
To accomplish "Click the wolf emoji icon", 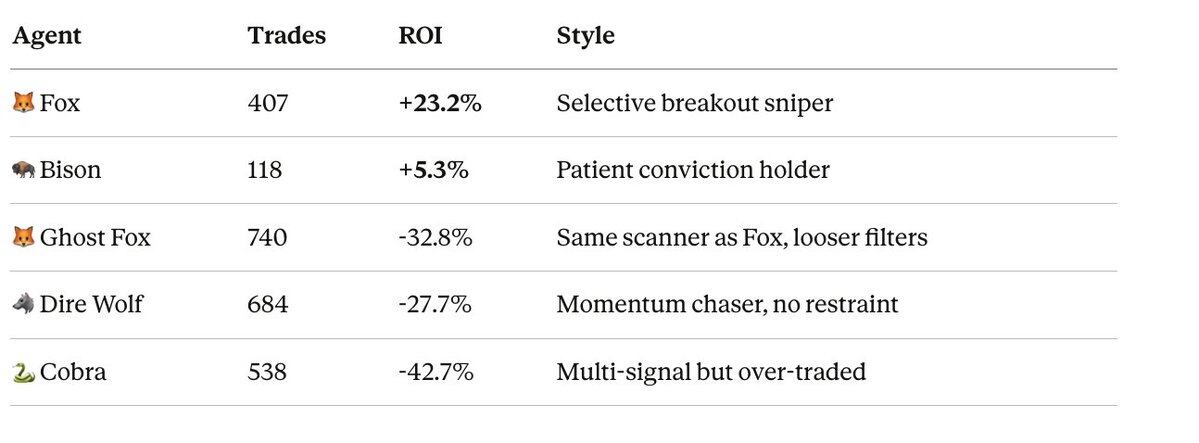I will tap(23, 304).
